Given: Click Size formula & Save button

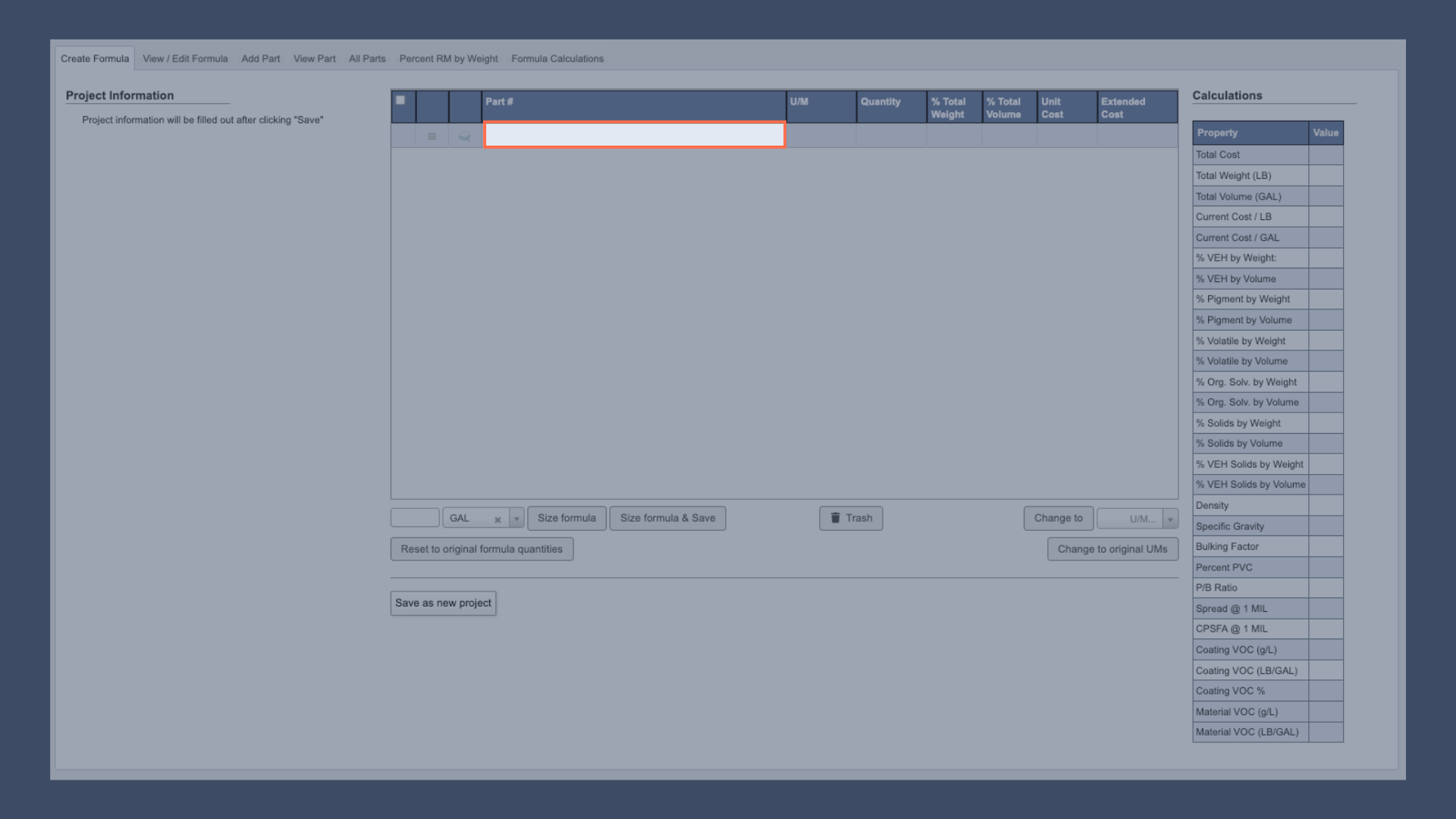Looking at the screenshot, I should [667, 518].
